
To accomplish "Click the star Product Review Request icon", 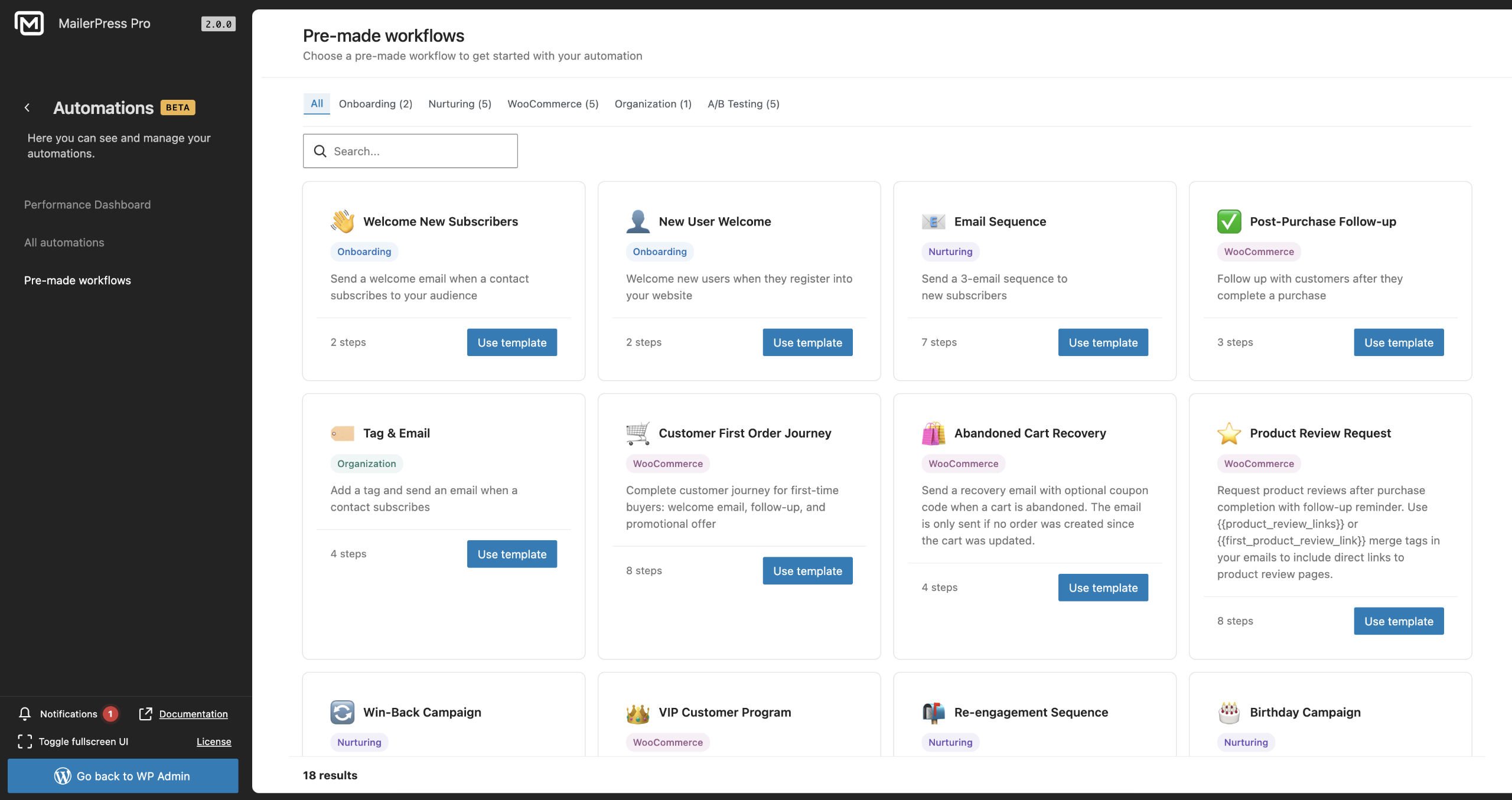I will (x=1229, y=433).
